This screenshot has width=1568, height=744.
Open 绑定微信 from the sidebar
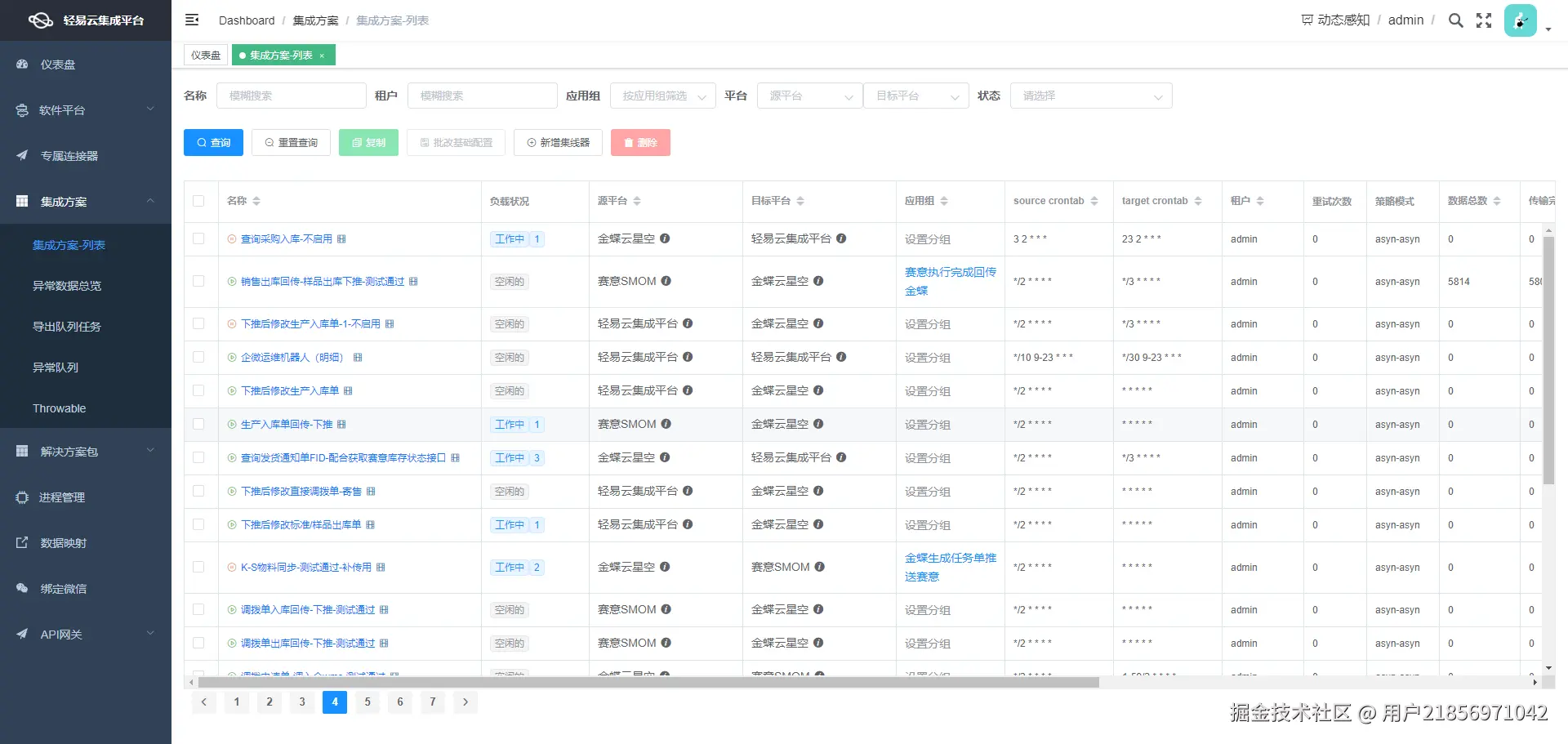[65, 588]
